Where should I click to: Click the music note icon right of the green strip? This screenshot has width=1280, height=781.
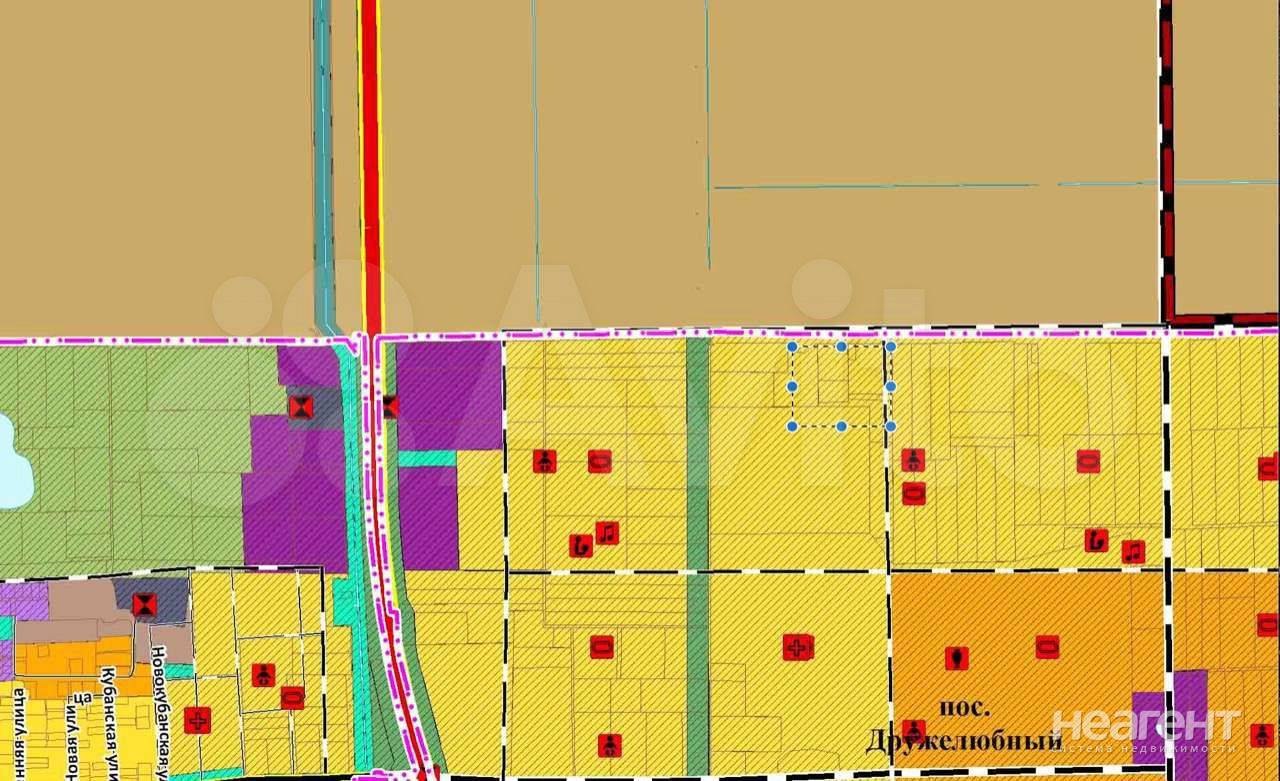click(x=607, y=533)
